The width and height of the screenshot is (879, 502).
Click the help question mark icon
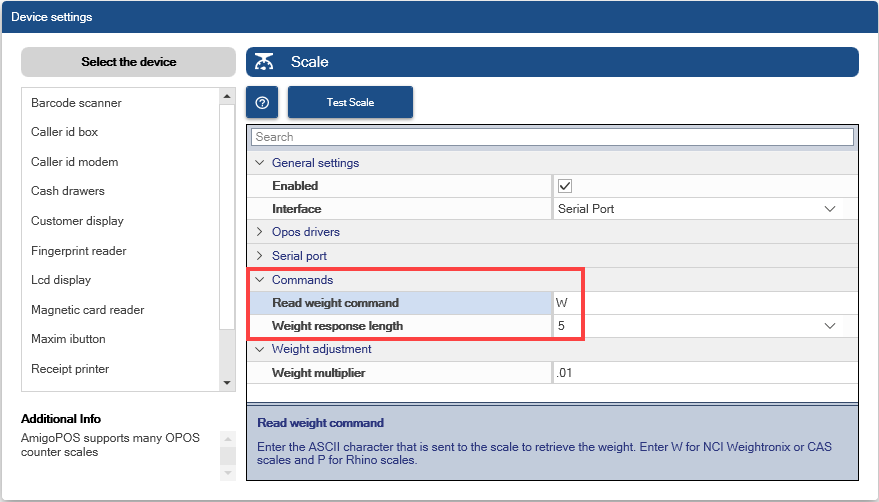pyautogui.click(x=262, y=103)
